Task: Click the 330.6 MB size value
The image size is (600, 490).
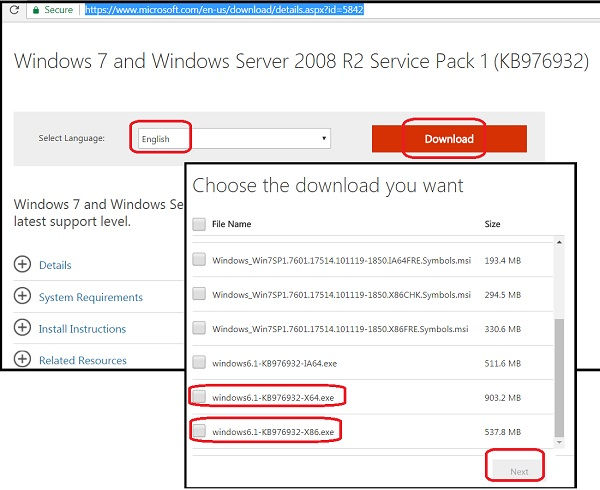Action: tap(502, 329)
